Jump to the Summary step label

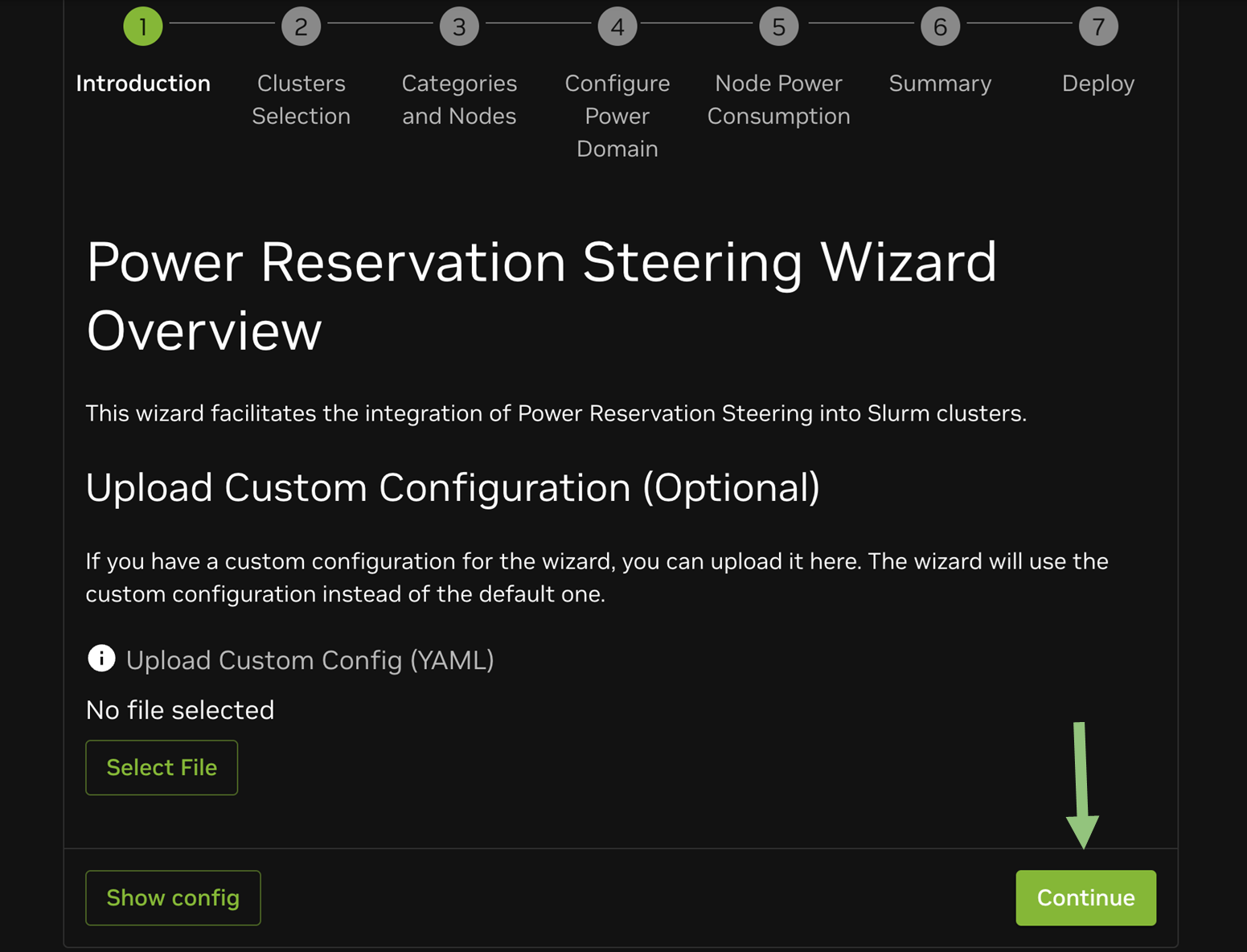point(940,84)
